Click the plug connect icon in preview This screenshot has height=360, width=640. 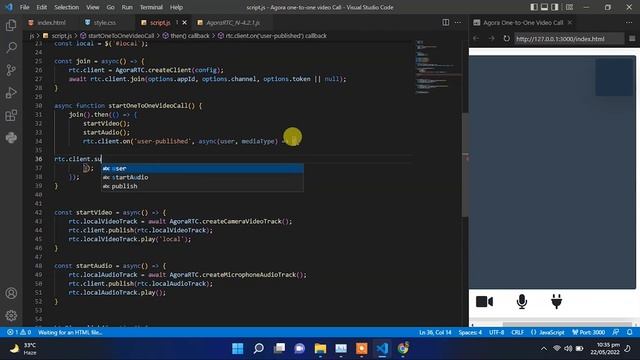pyautogui.click(x=556, y=301)
